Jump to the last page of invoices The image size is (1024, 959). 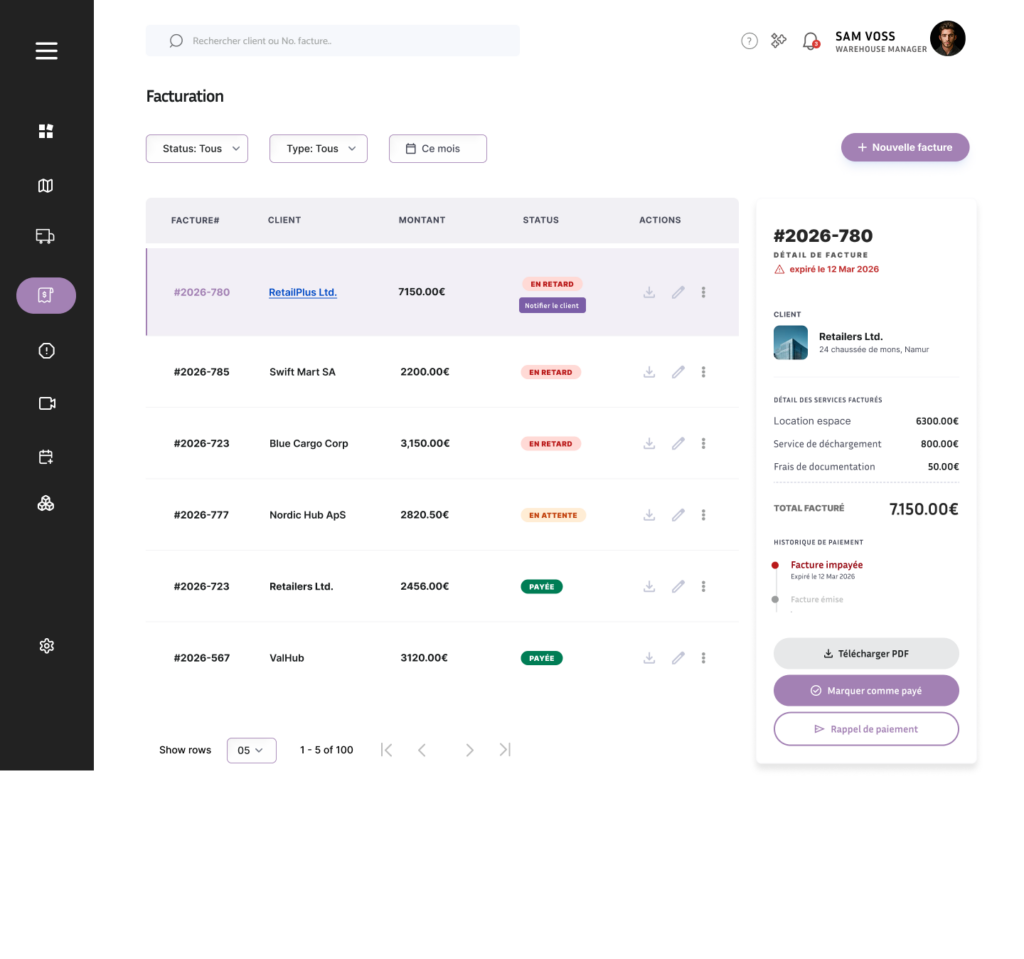pos(505,750)
